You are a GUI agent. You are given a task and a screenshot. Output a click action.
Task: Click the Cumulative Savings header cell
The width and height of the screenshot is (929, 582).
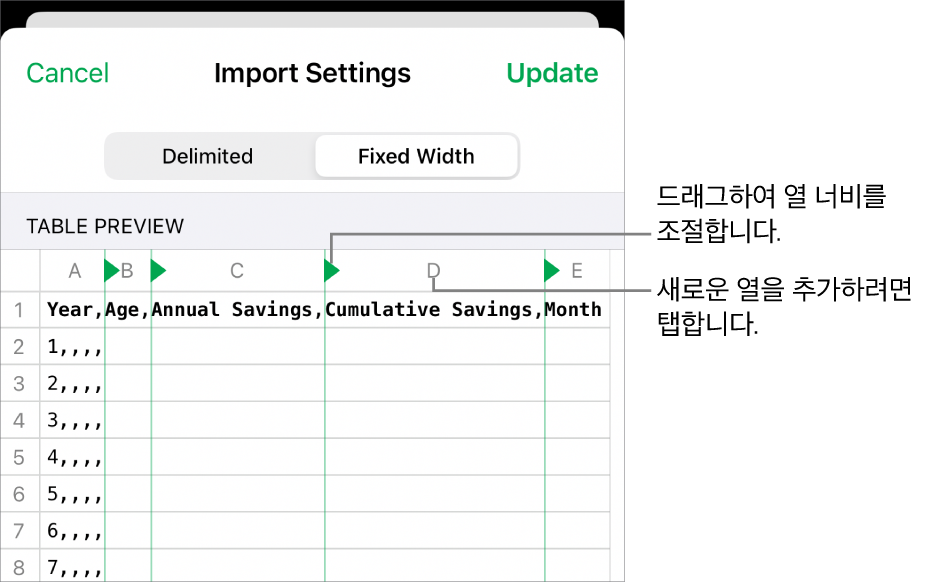click(x=434, y=310)
